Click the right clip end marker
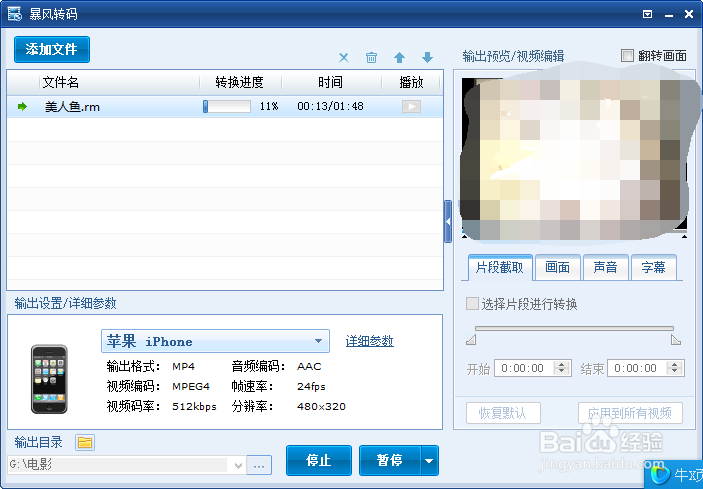This screenshot has height=489, width=703. [x=676, y=340]
